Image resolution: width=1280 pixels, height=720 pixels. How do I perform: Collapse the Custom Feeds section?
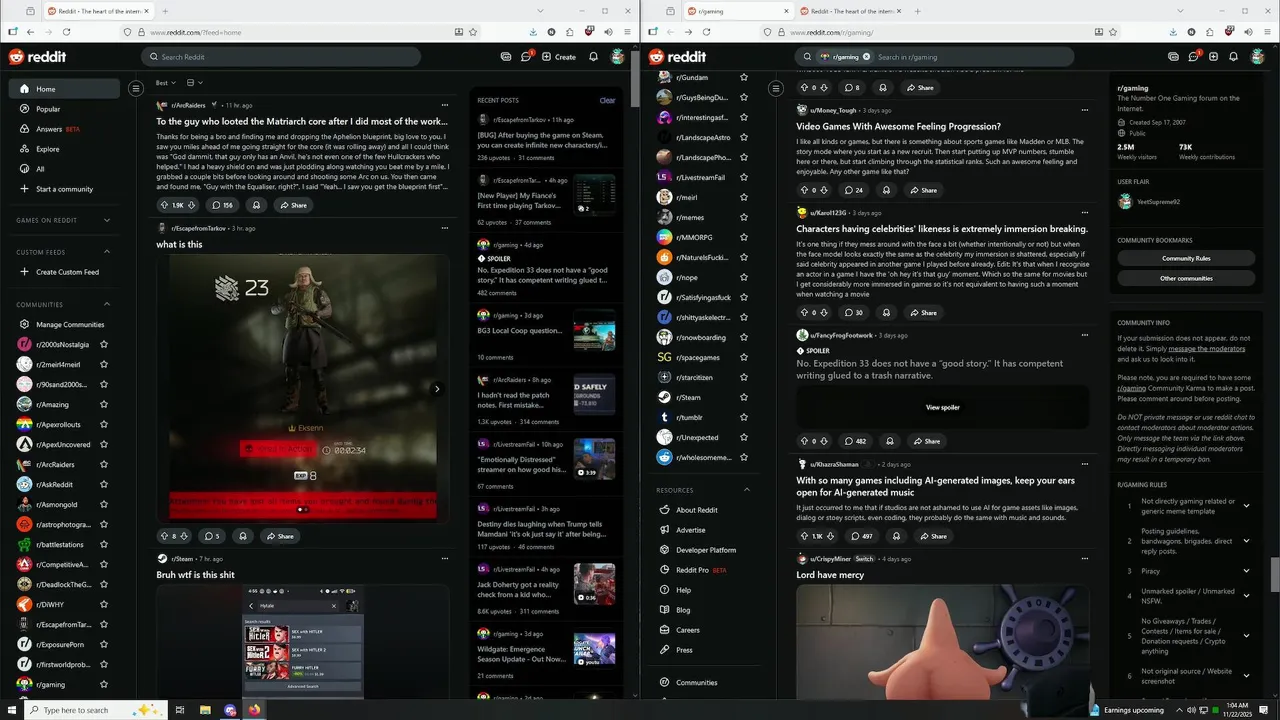[107, 252]
